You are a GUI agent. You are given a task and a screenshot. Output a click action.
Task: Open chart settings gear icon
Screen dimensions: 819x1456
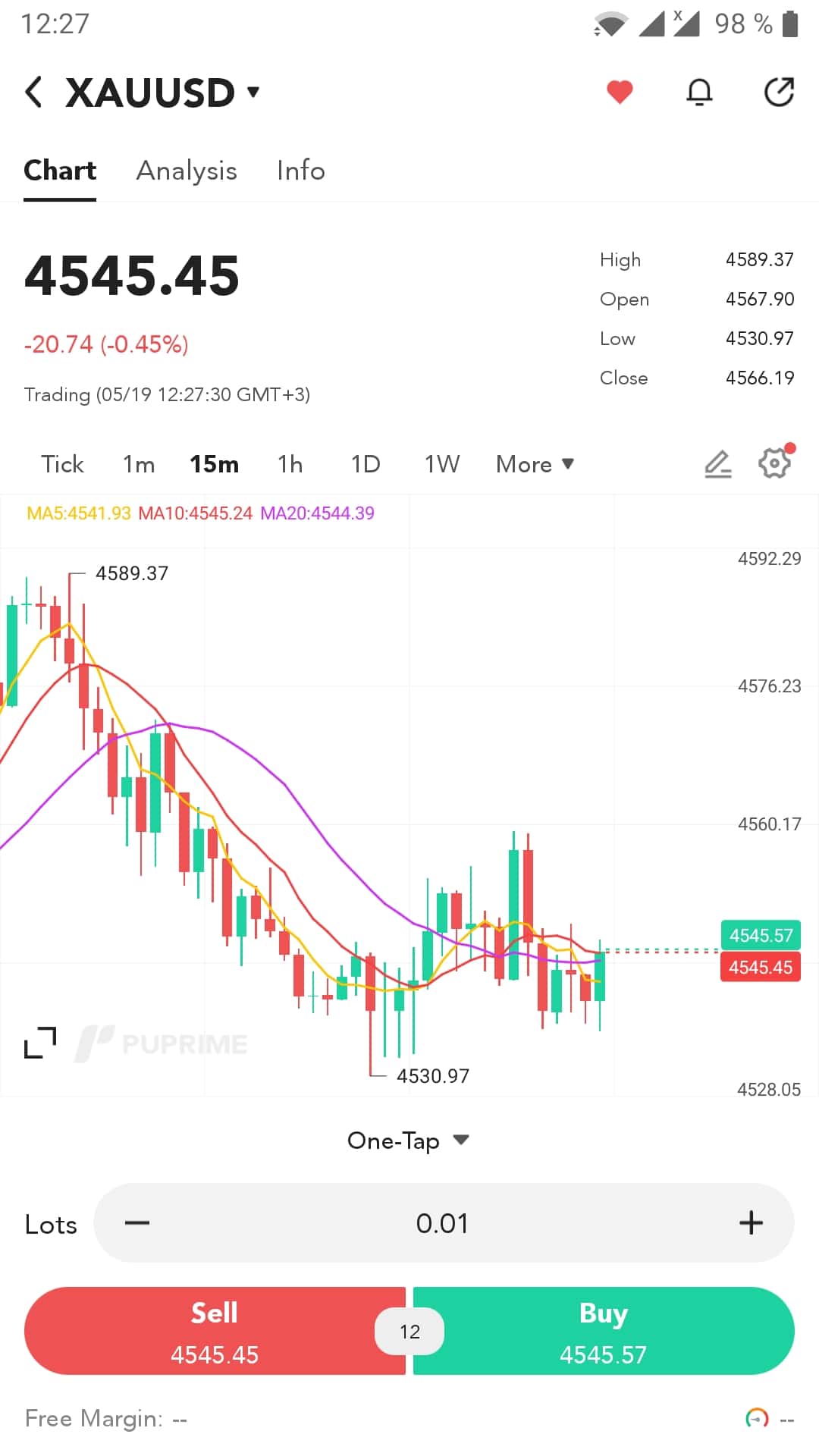point(775,463)
